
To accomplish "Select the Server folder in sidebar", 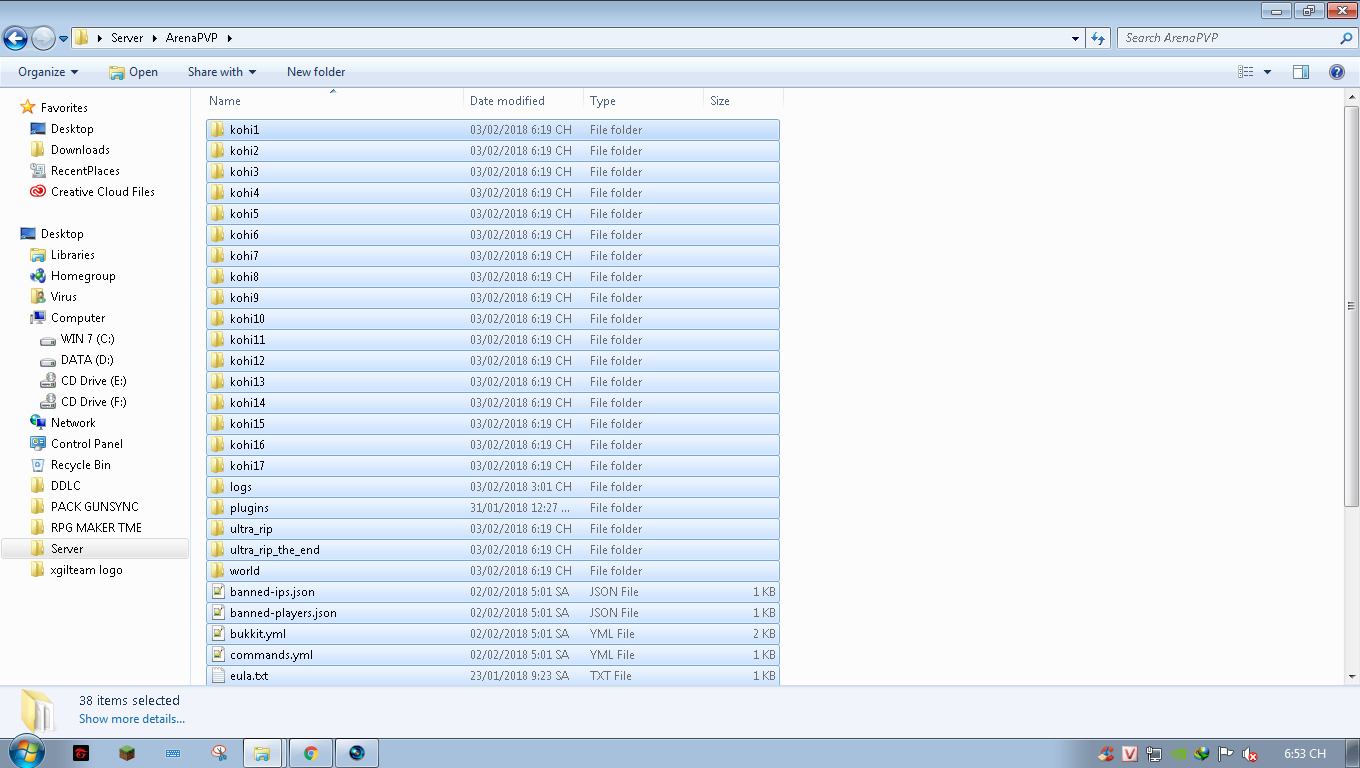I will click(95, 549).
